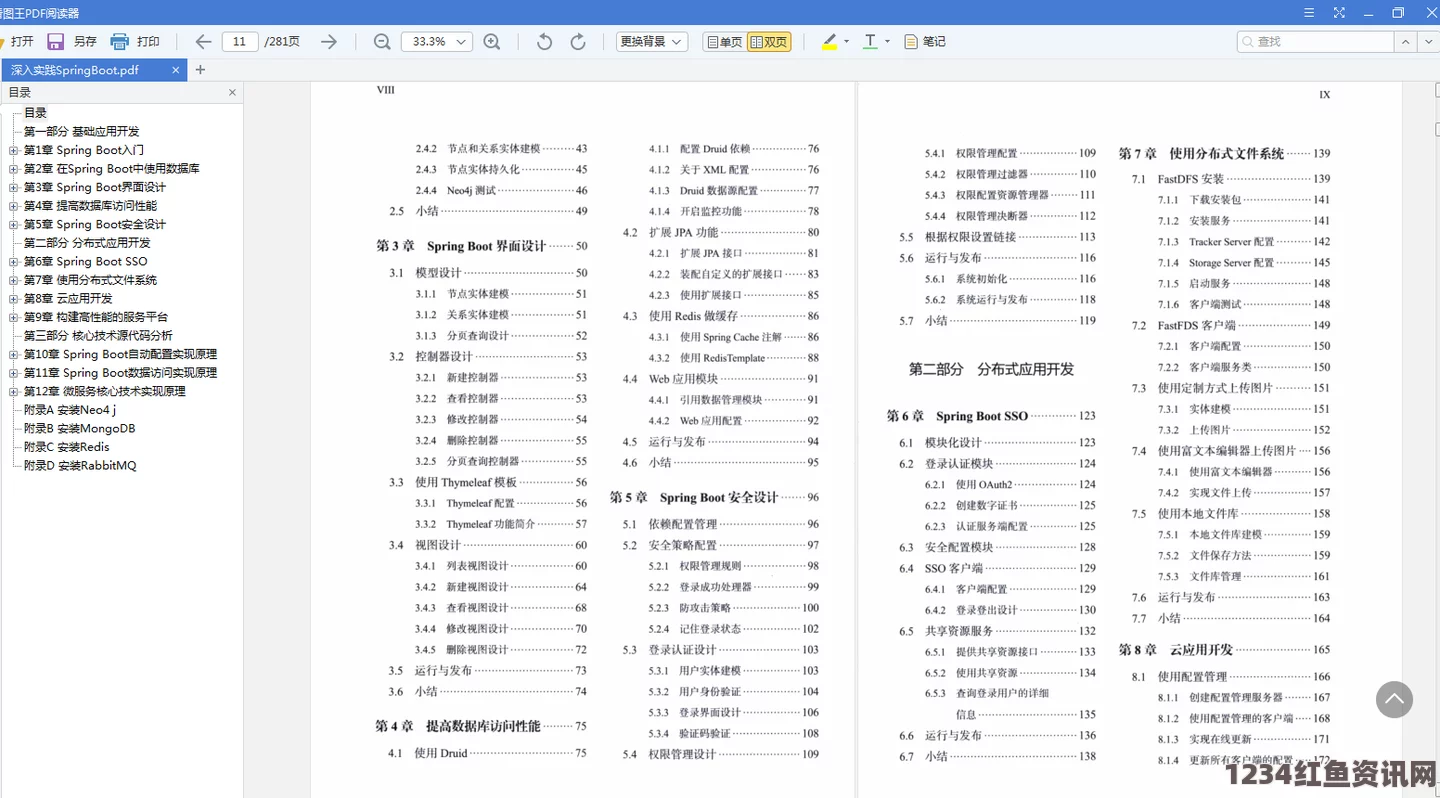
Task: Rotate page clockwise
Action: [x=578, y=41]
